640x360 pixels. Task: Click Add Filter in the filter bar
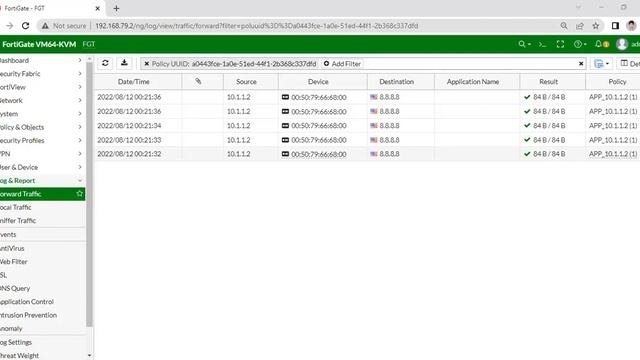342,64
